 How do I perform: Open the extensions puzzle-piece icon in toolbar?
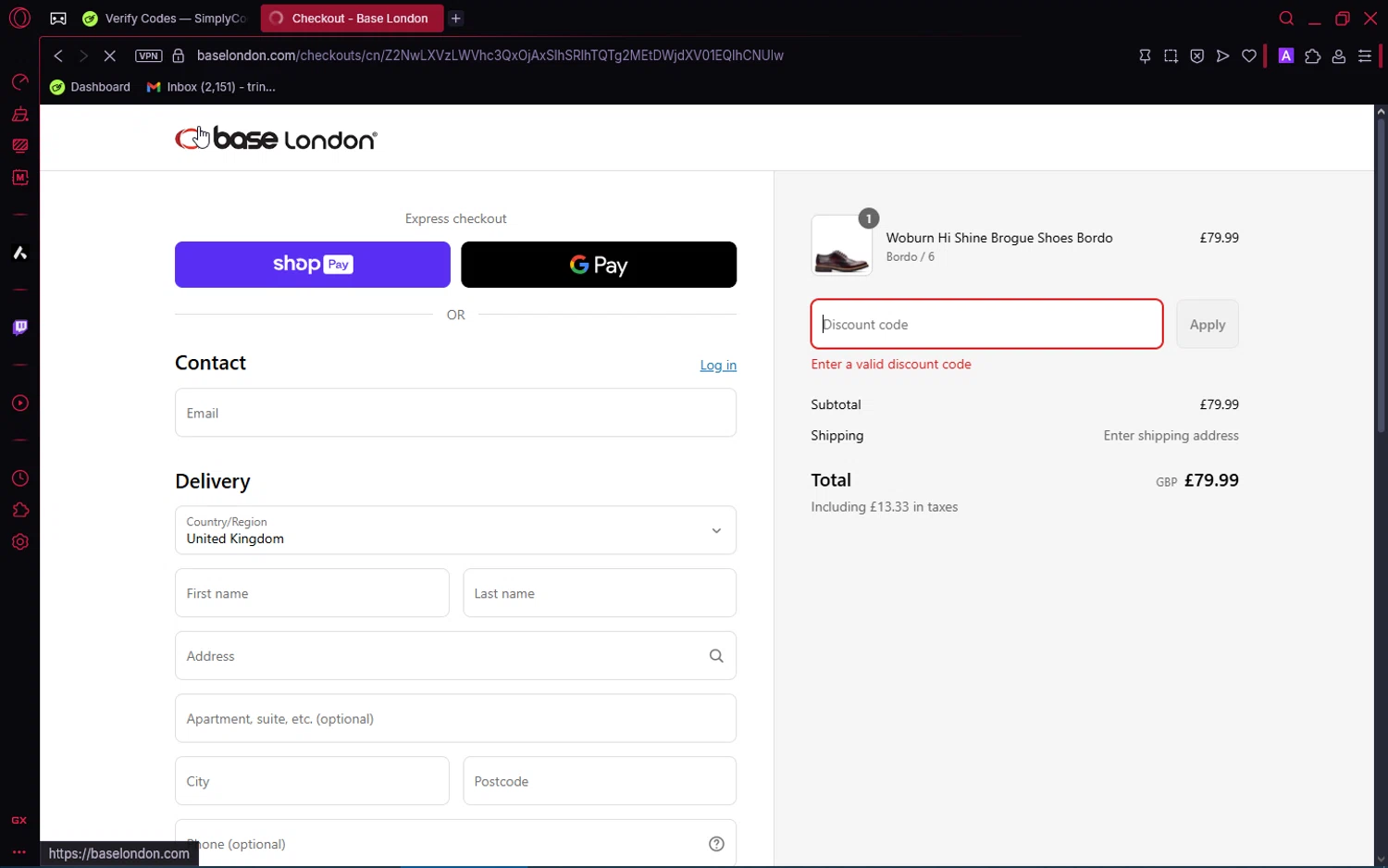1312,56
